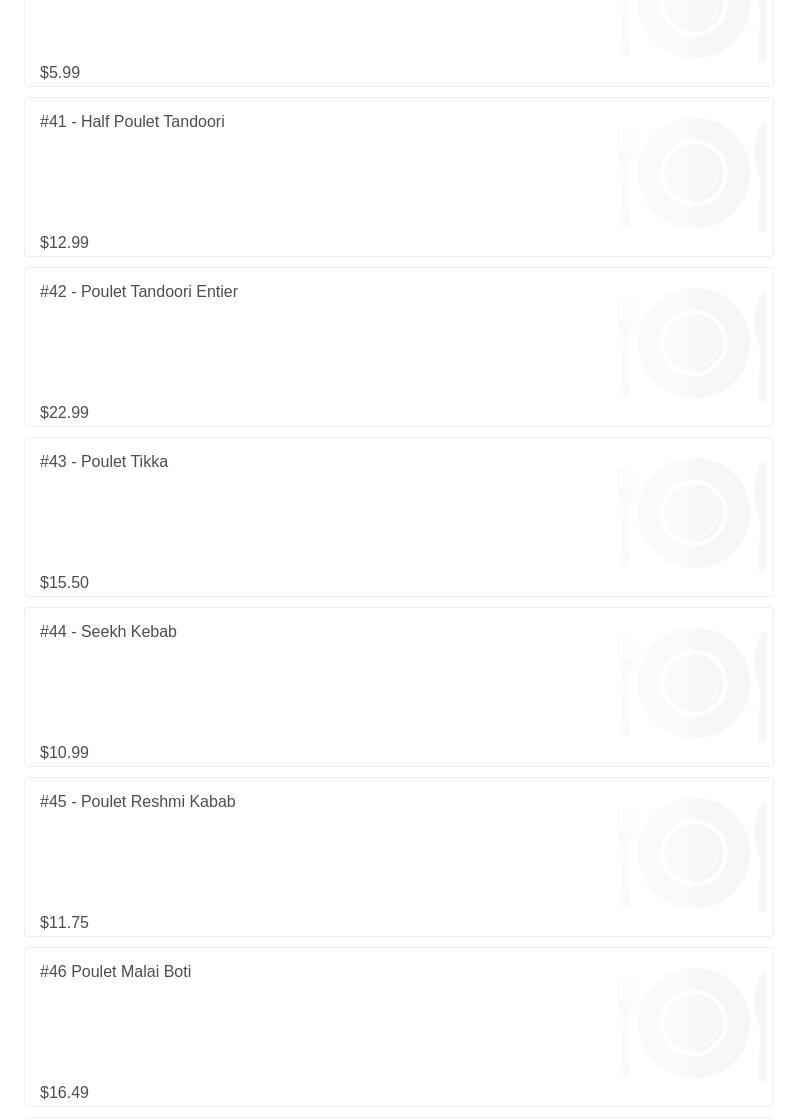
Task: Click the $22.99 price of Tandoori Entier
Action: (x=64, y=413)
